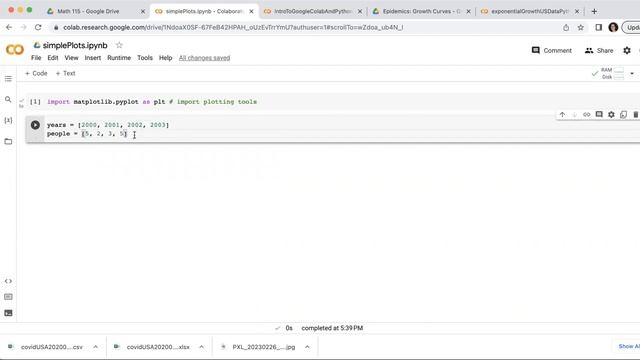The image size is (640, 360).
Task: Add a new Code cell
Action: pos(36,73)
